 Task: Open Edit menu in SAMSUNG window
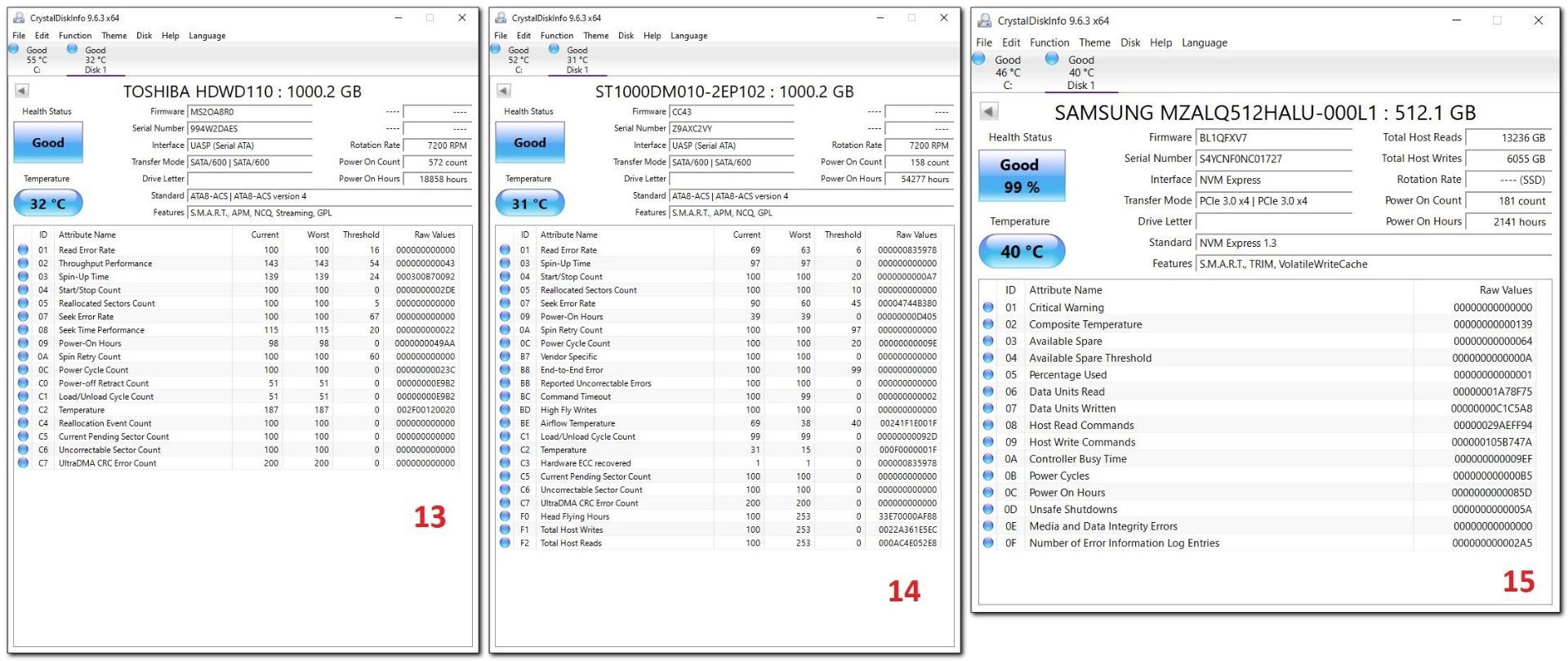click(1011, 42)
